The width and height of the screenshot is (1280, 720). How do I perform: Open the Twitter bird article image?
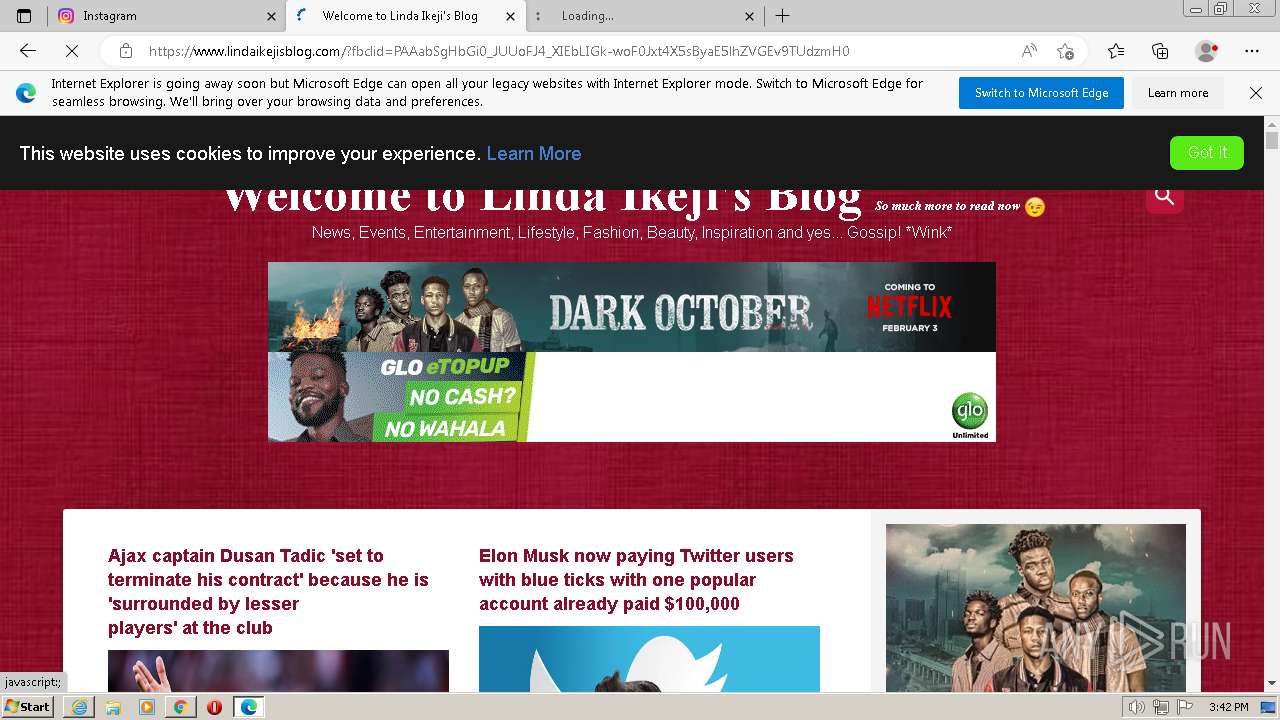tap(649, 659)
